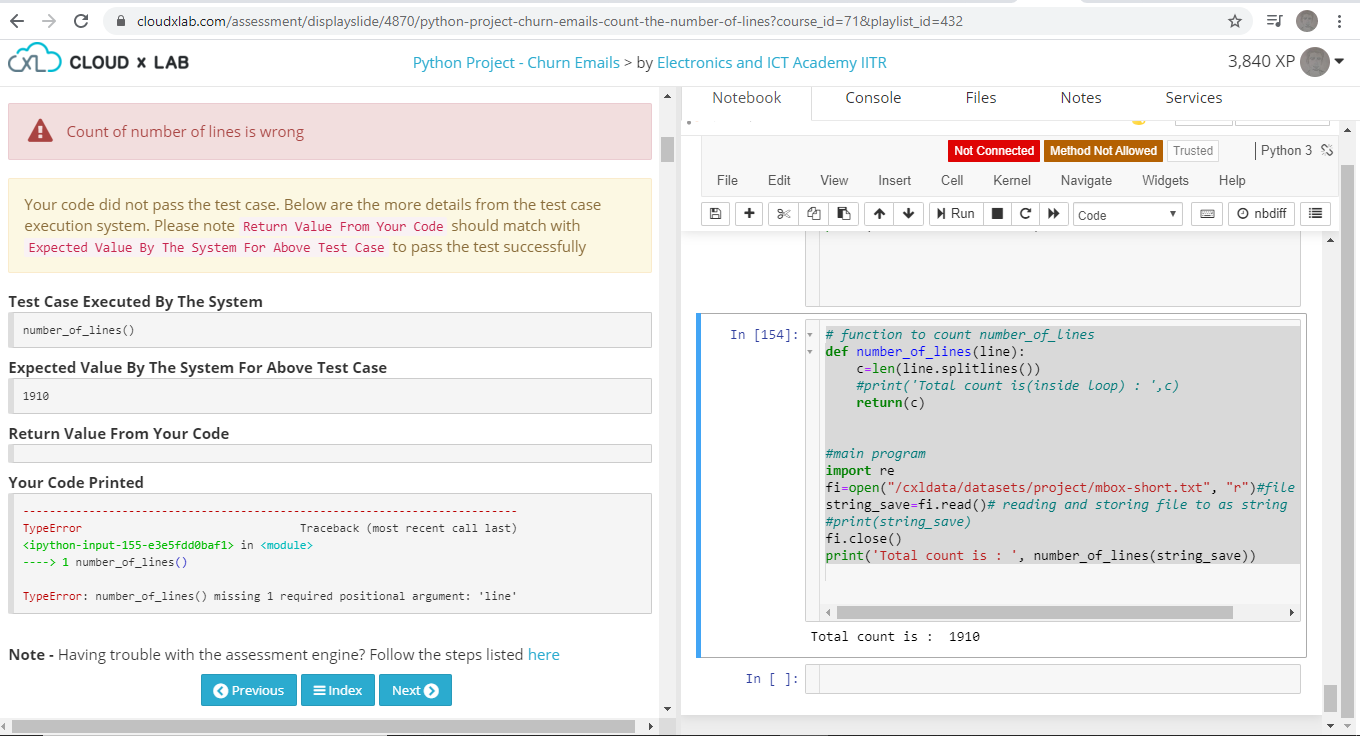Open the cell type dropdown showing Code

pyautogui.click(x=1127, y=215)
